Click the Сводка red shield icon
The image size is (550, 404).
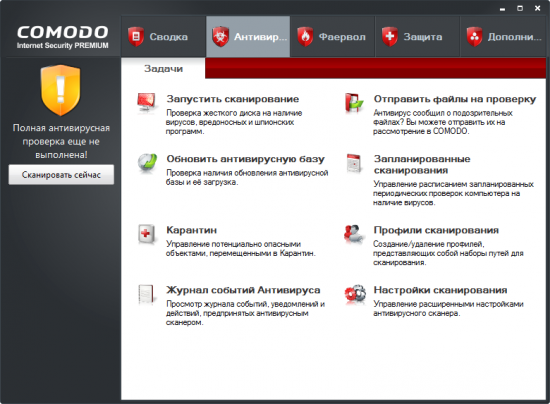pos(136,36)
